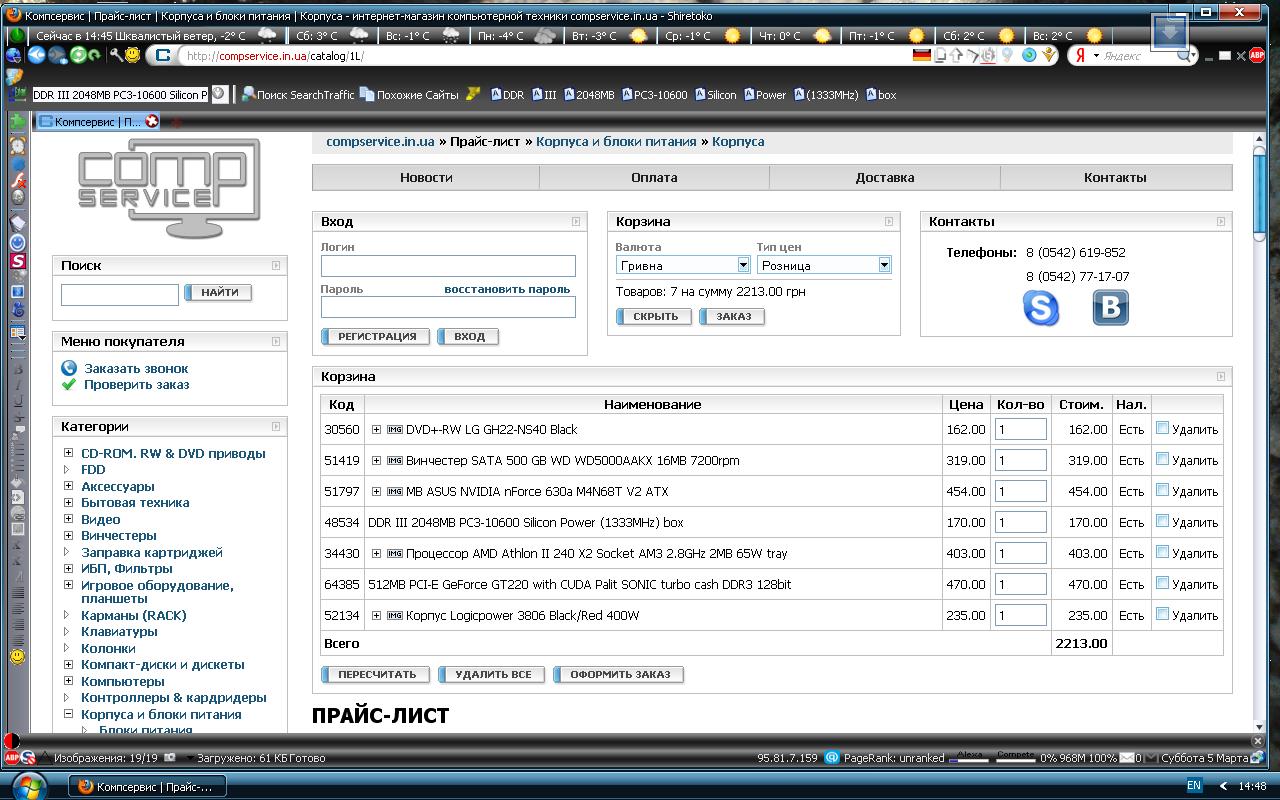Viewport: 1280px width, 800px height.
Task: Click image icon beside DVD+-RW LG GH22-NS40
Action: pyautogui.click(x=394, y=430)
